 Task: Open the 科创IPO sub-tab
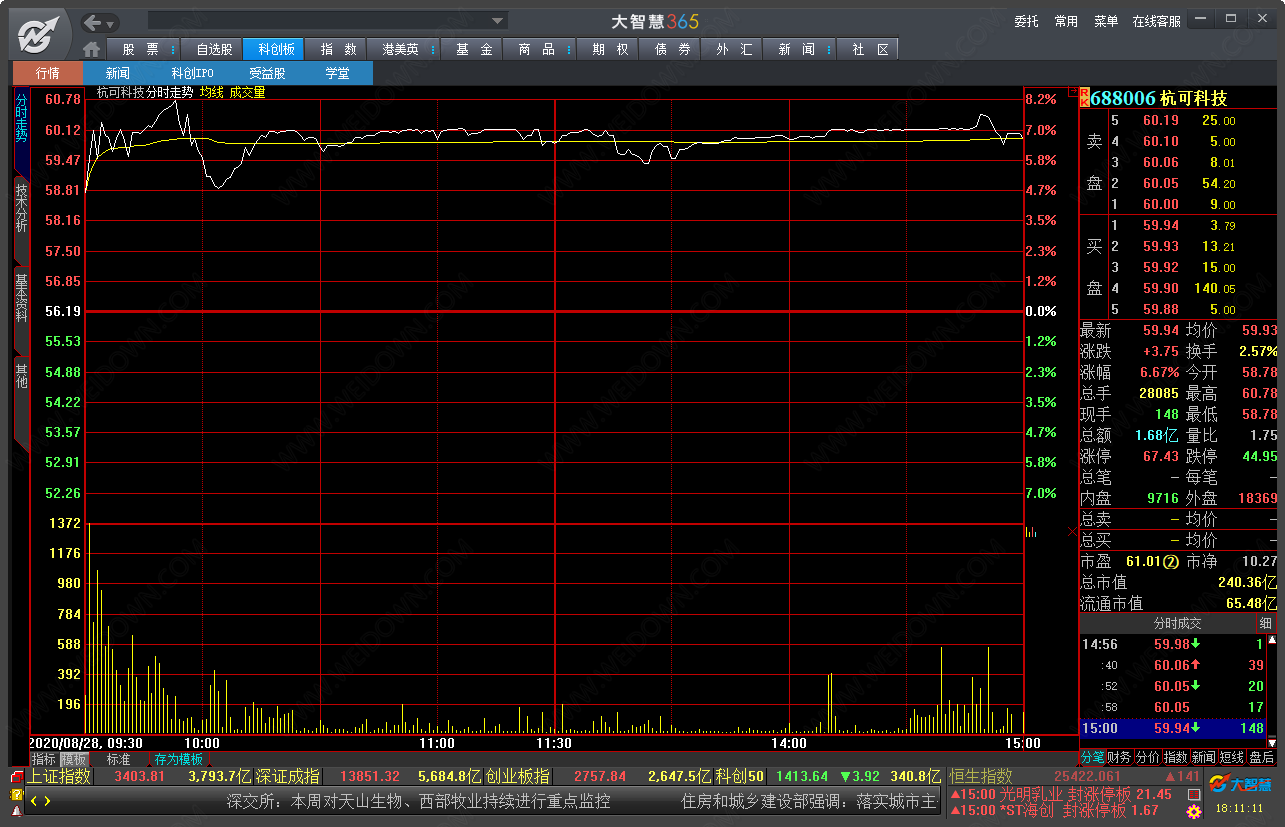[191, 73]
